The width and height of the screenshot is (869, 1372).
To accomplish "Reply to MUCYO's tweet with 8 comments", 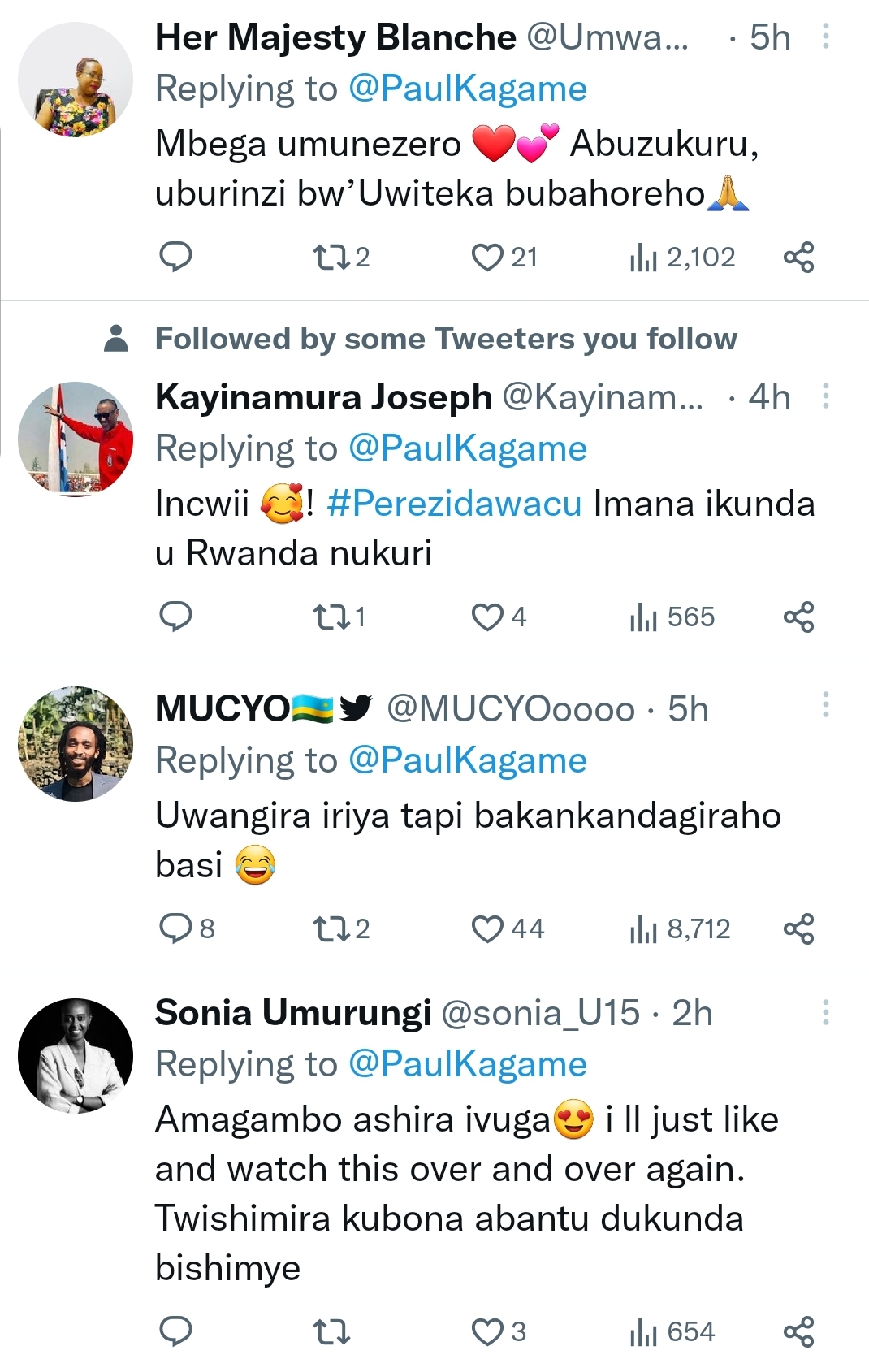I will click(x=175, y=928).
